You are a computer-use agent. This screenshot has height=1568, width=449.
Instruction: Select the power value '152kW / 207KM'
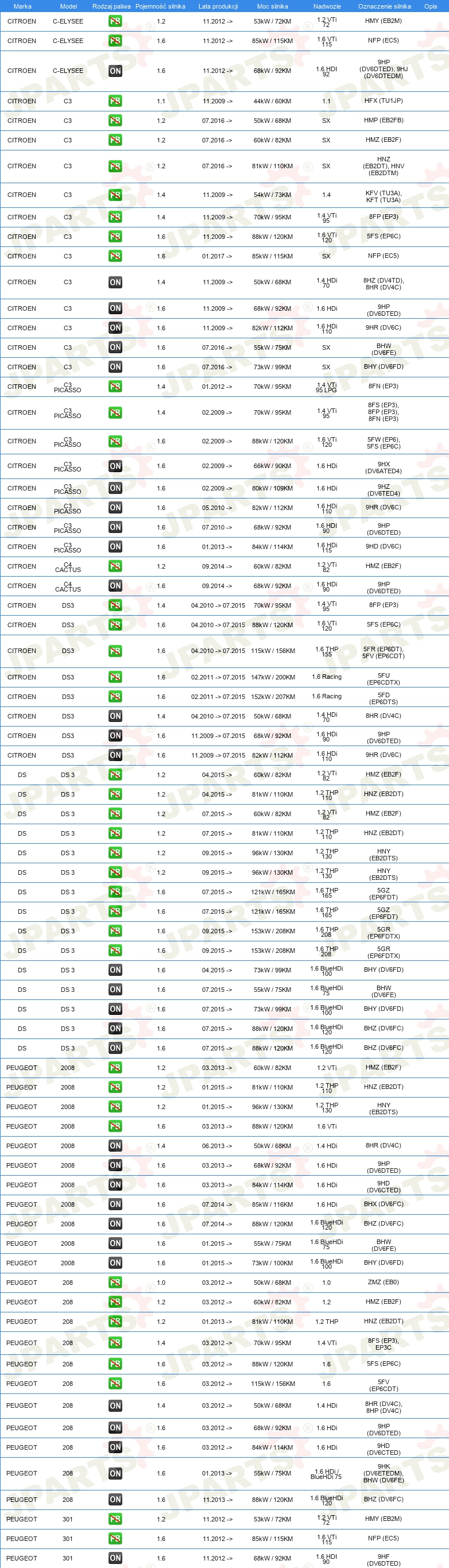[x=273, y=697]
